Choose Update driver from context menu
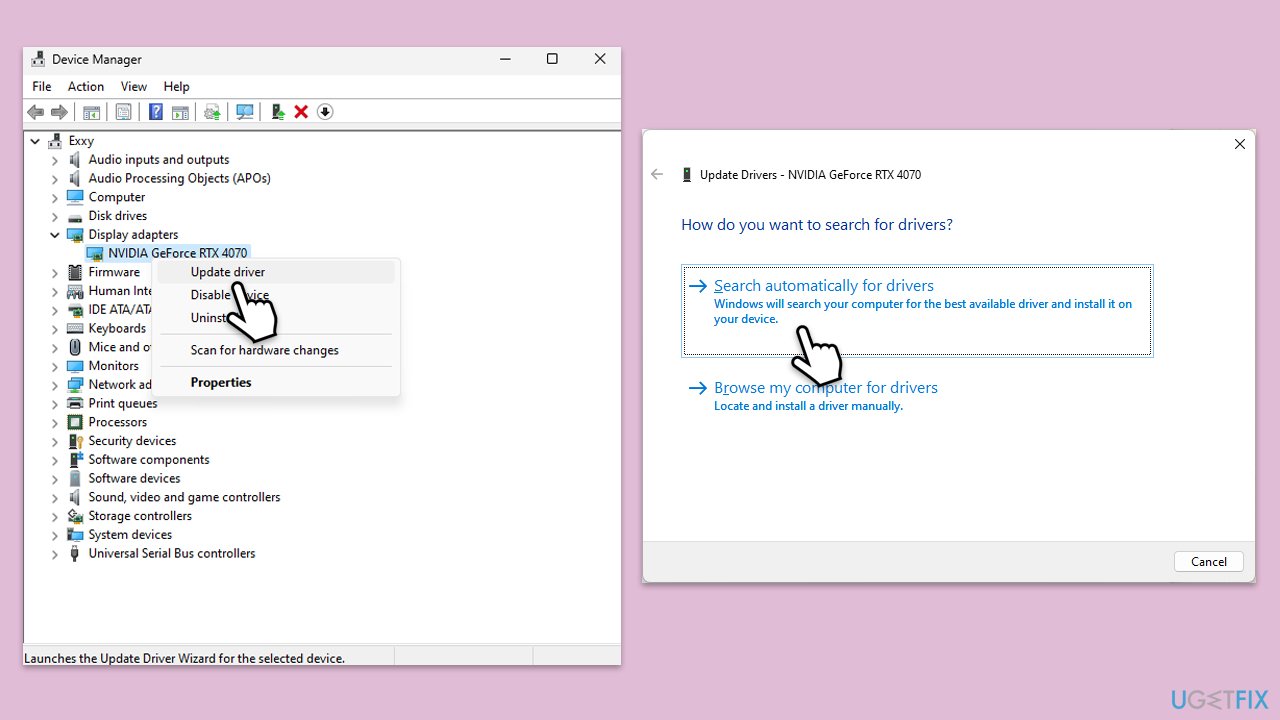 (228, 272)
